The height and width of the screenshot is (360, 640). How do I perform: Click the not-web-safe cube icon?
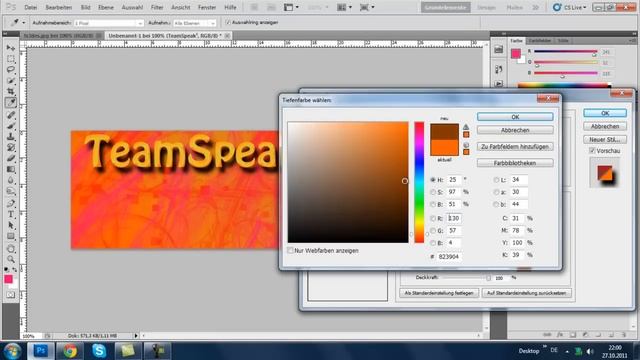[x=466, y=145]
